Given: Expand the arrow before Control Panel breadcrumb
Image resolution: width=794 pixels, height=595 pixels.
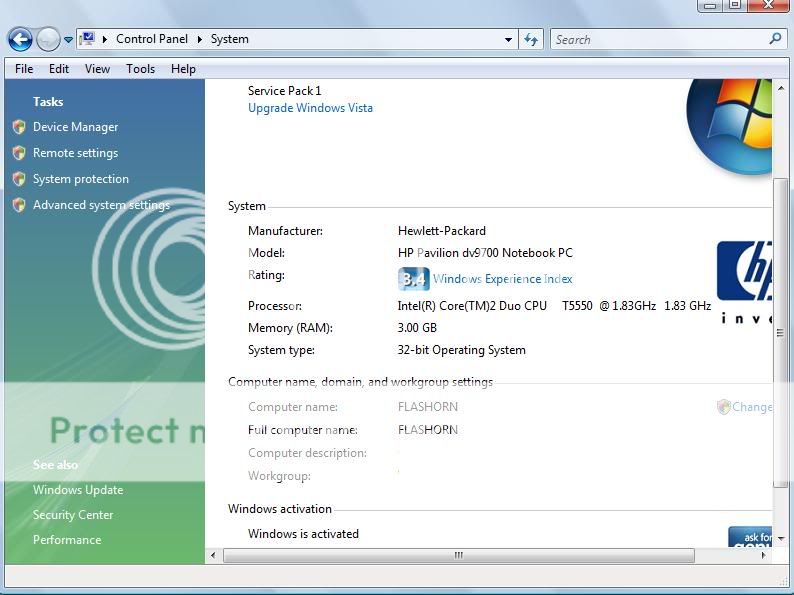Looking at the screenshot, I should point(105,39).
